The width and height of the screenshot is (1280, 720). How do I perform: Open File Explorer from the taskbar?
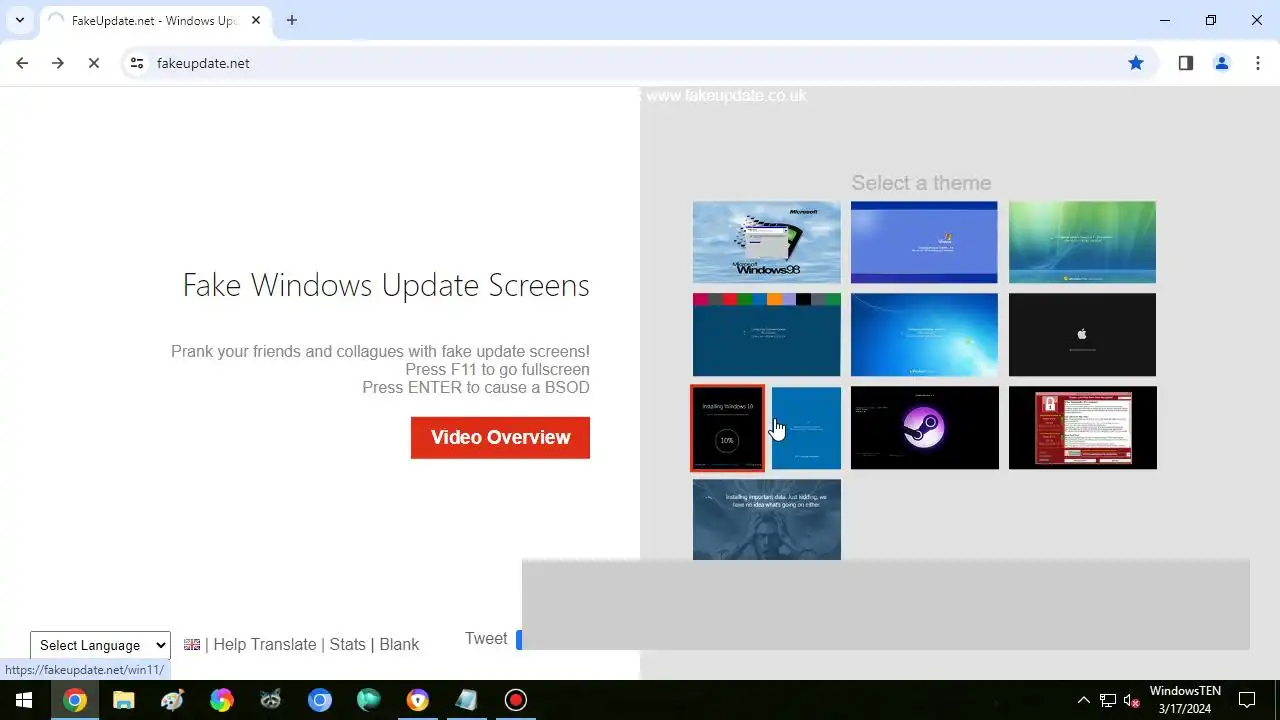click(x=123, y=700)
